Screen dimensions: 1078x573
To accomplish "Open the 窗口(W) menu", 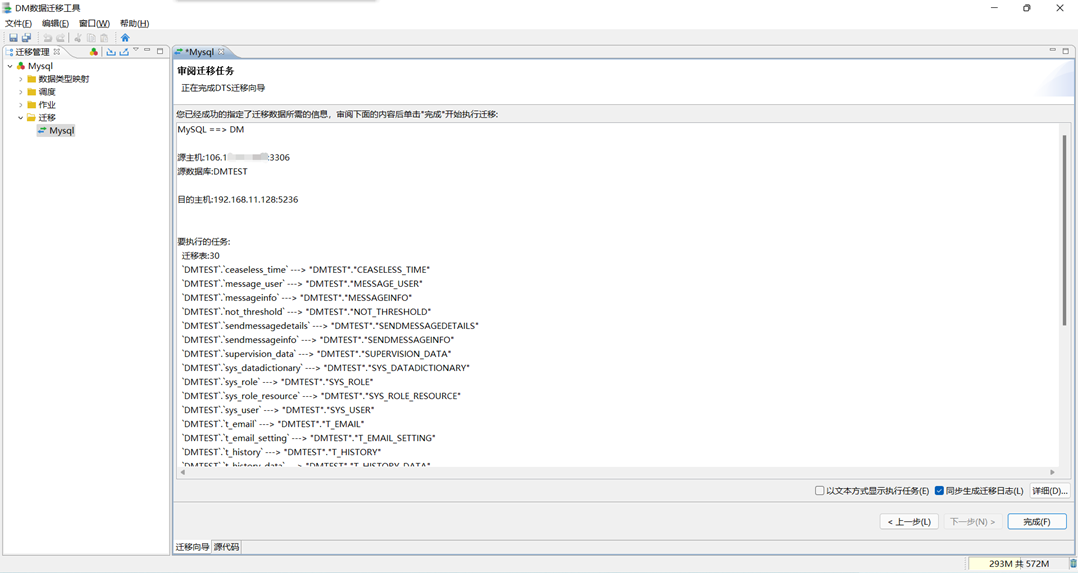I will (x=94, y=23).
